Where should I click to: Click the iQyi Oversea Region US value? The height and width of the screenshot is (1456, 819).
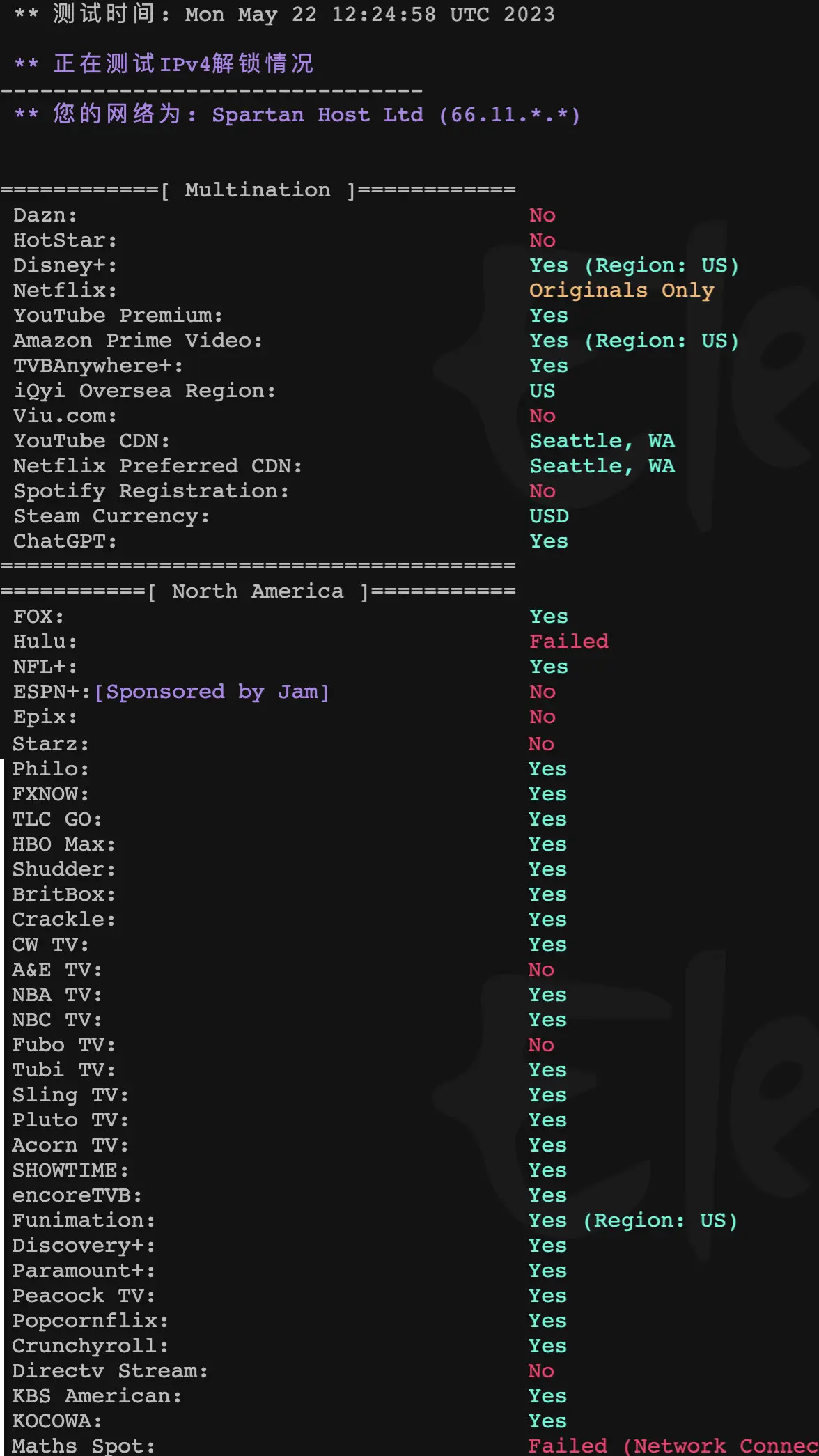pyautogui.click(x=542, y=390)
